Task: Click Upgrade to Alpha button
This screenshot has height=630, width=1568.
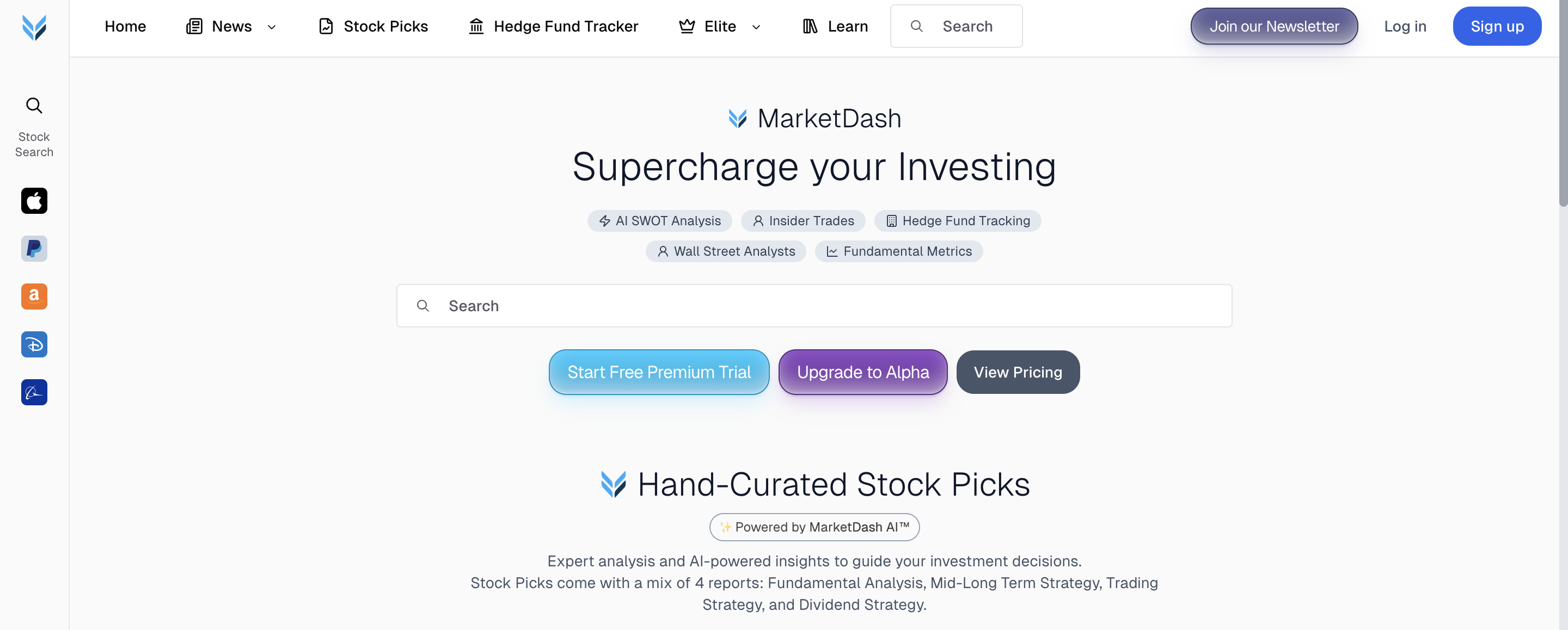Action: point(862,372)
